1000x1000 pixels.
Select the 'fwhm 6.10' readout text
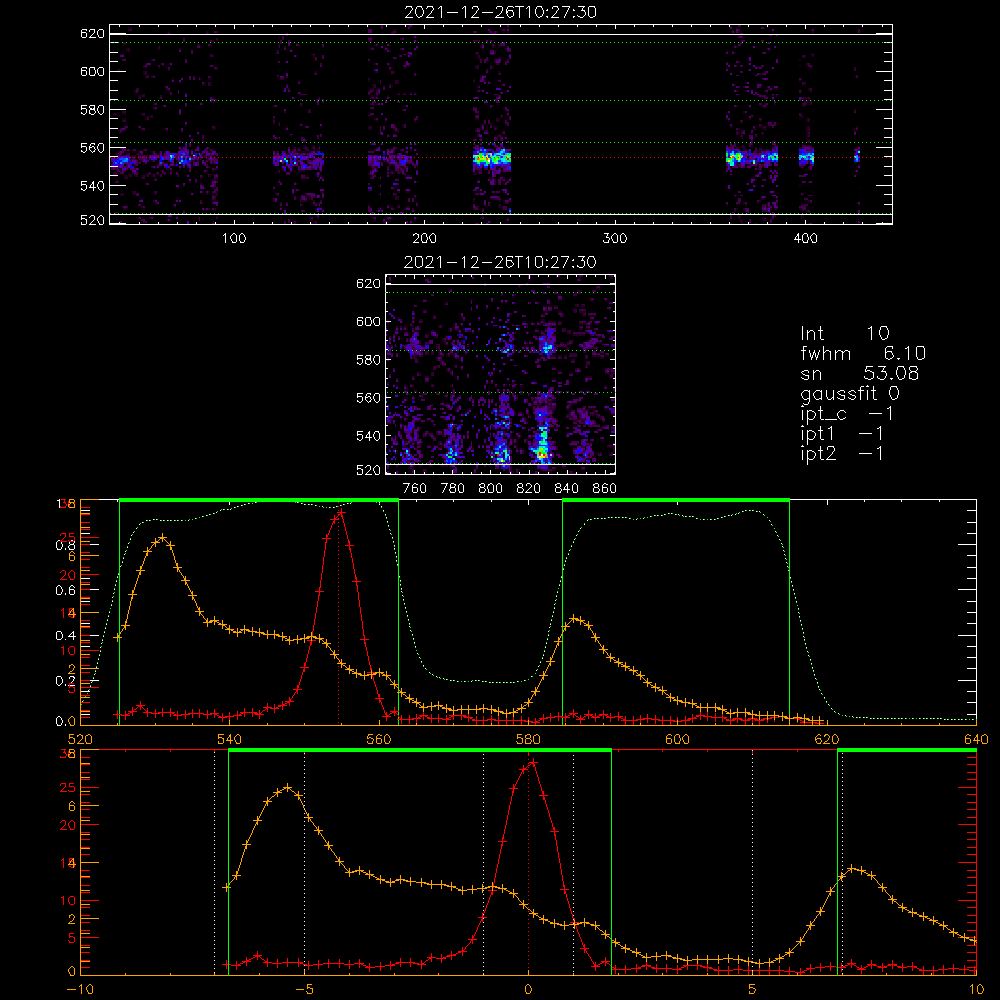863,353
